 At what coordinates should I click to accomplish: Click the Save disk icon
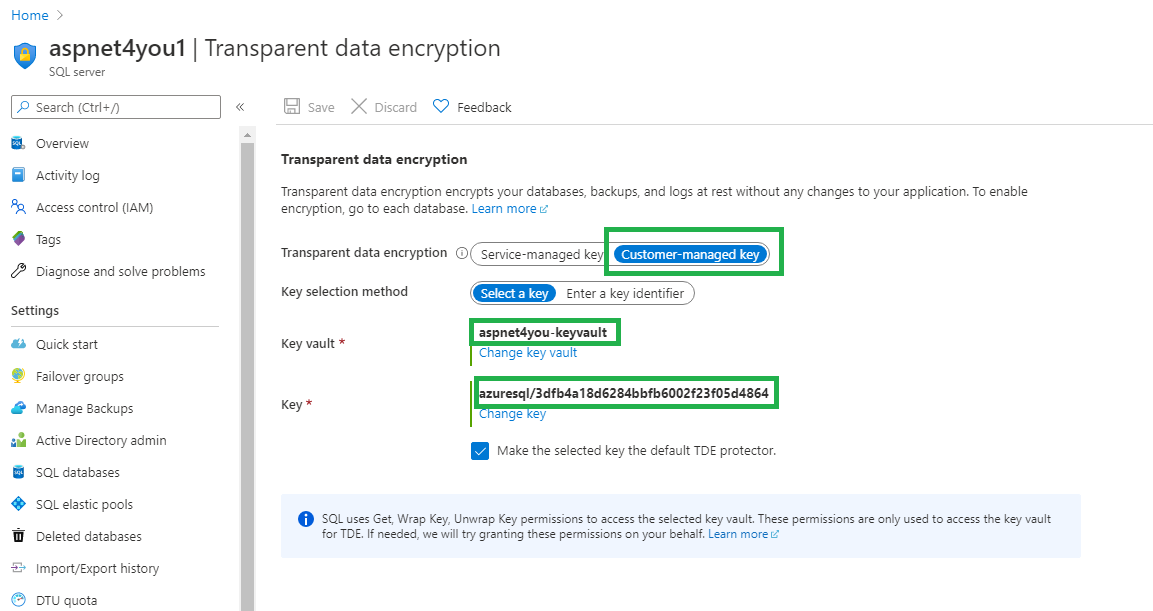click(292, 107)
